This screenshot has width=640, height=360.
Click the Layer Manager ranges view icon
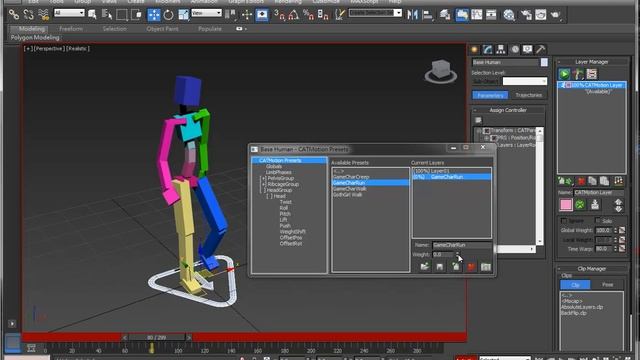[592, 74]
